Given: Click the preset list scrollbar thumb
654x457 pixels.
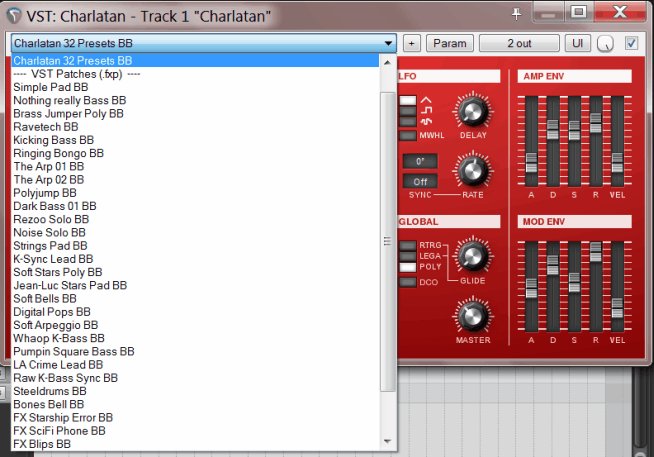Looking at the screenshot, I should point(387,241).
